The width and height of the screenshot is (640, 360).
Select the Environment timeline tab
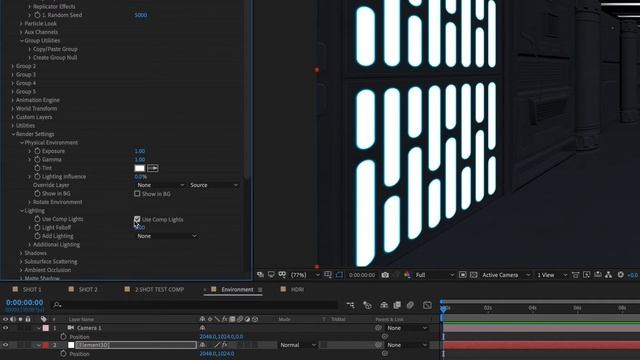pos(237,289)
